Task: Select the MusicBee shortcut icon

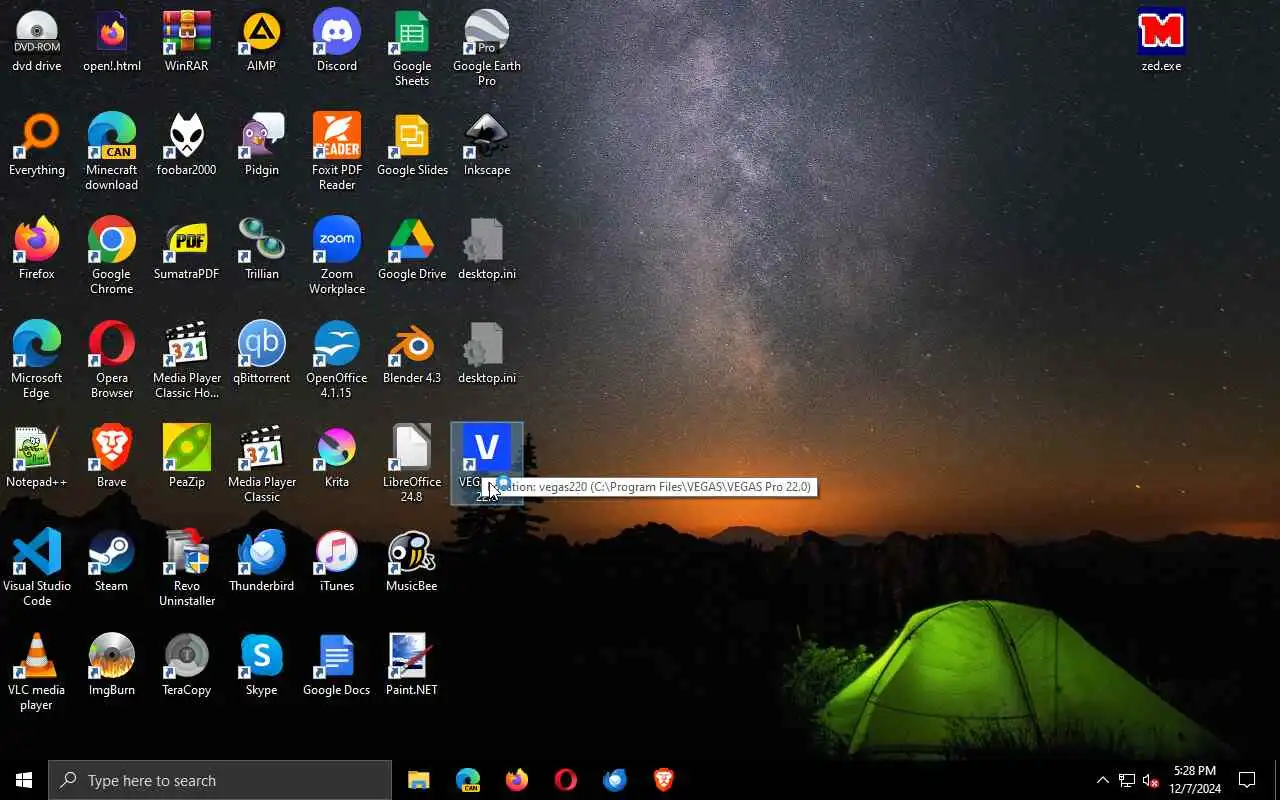Action: point(412,560)
